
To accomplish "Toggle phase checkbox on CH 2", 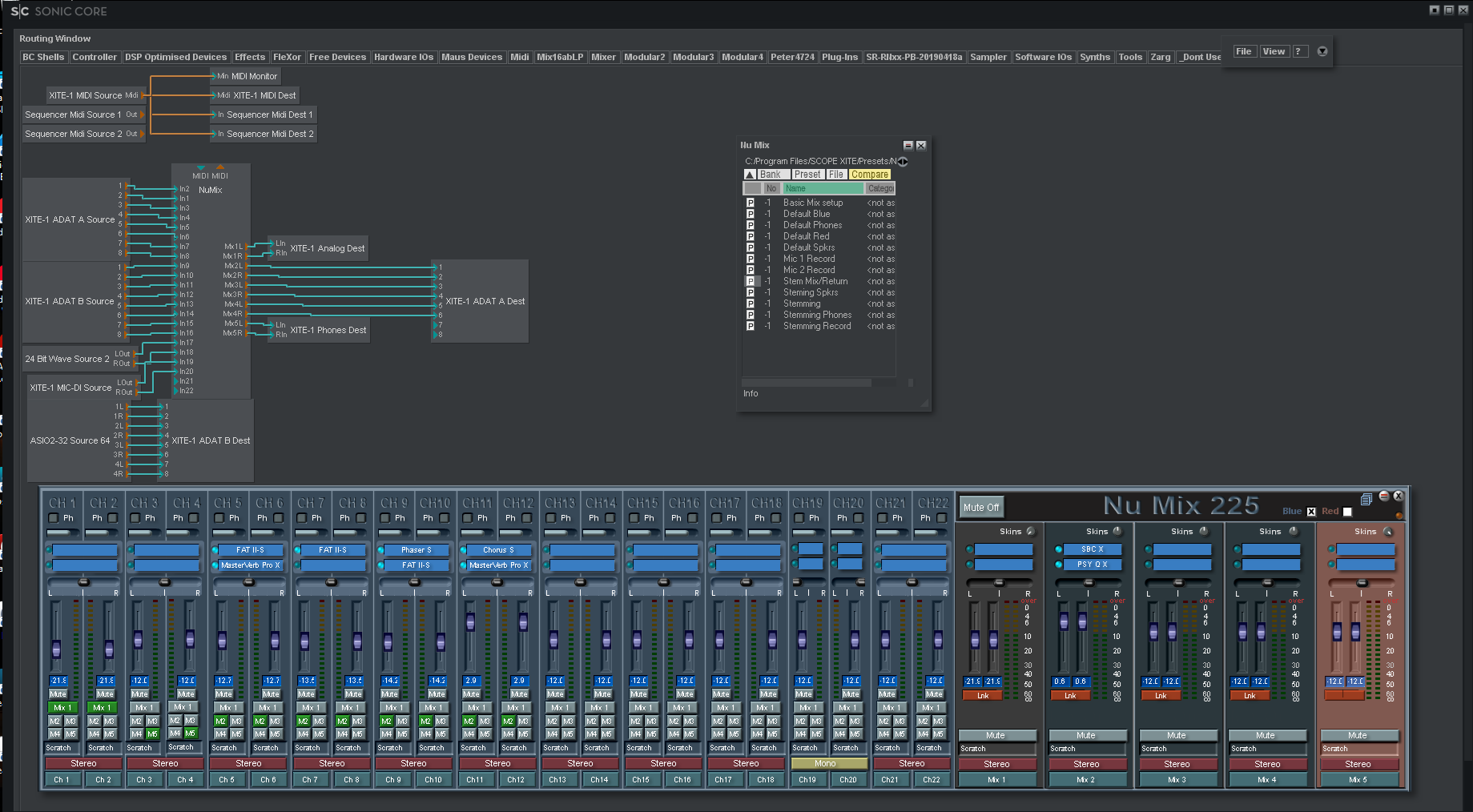I will tap(113, 518).
